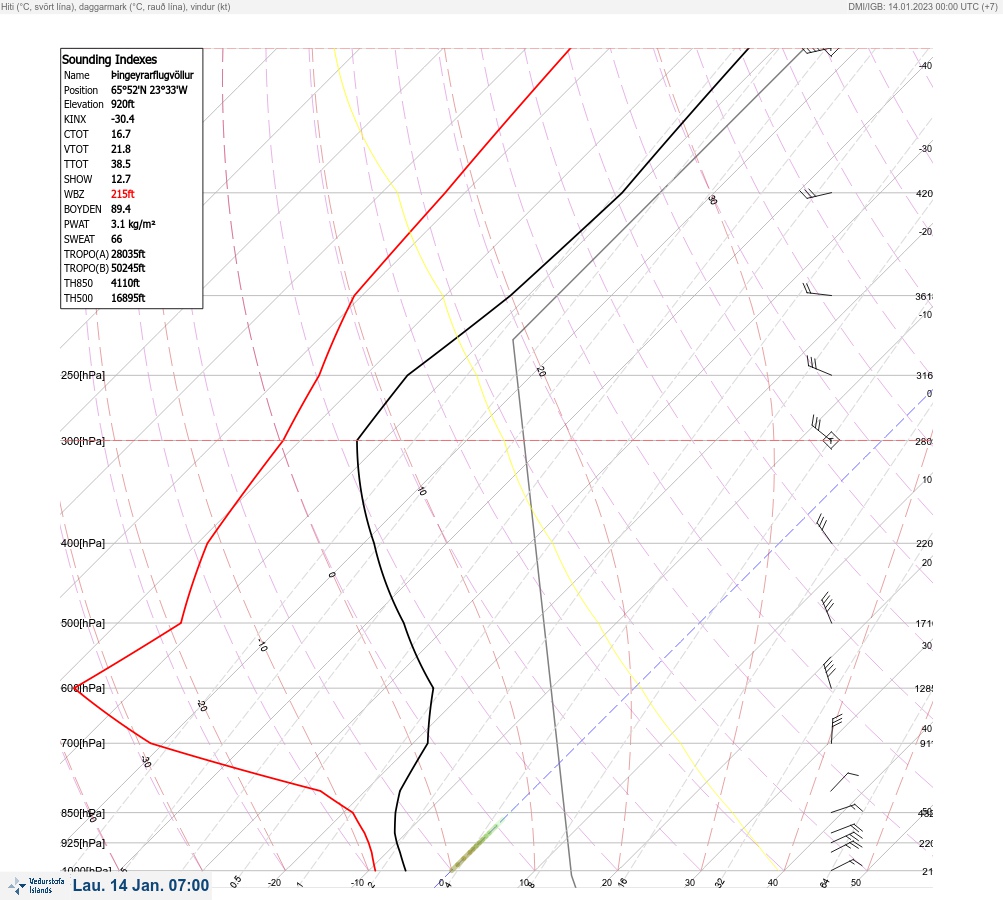Click the TH850 value 4110ft
The width and height of the screenshot is (1003, 900).
(x=125, y=283)
